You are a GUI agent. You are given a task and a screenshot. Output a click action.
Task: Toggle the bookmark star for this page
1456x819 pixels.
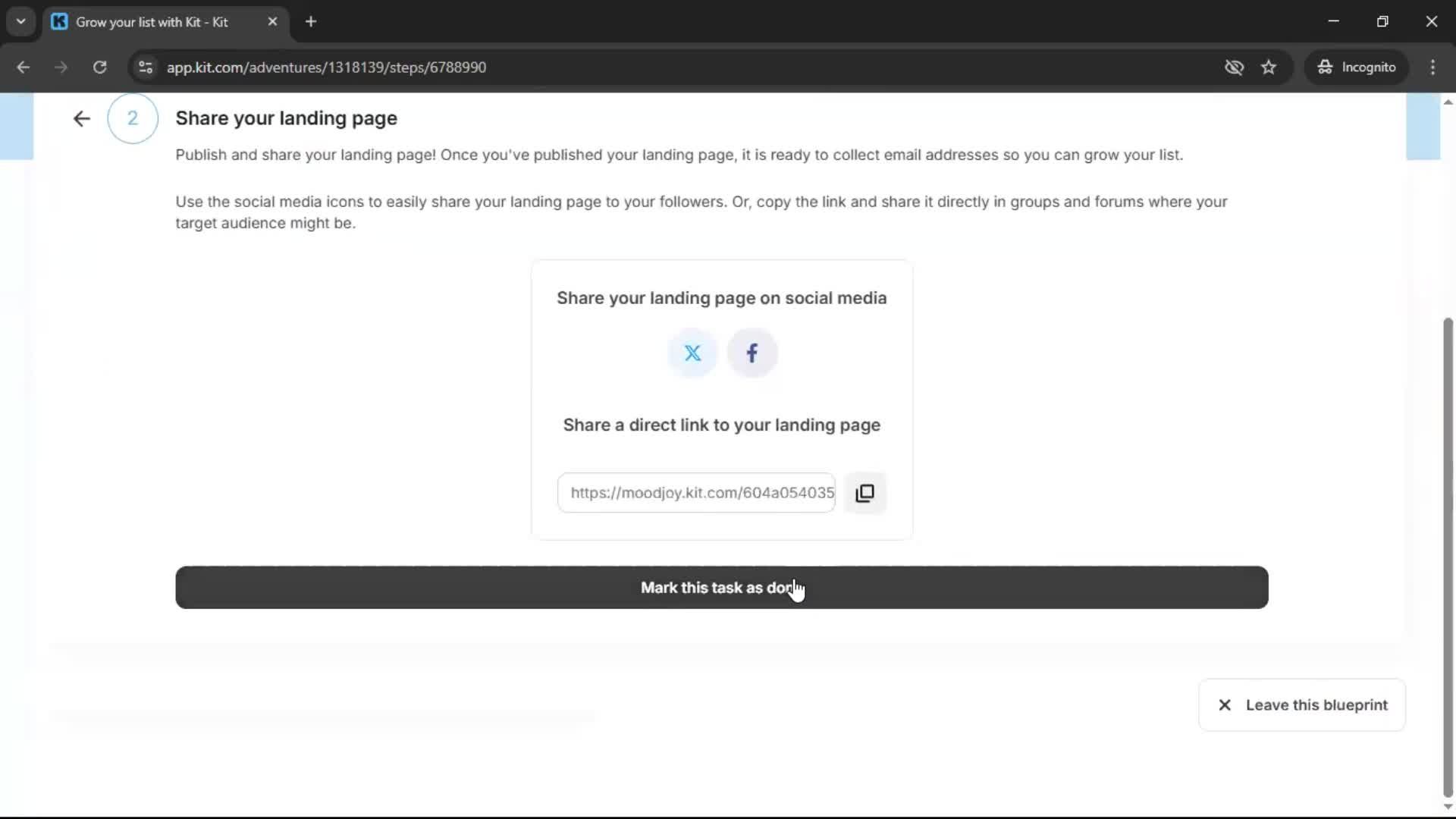click(1269, 67)
